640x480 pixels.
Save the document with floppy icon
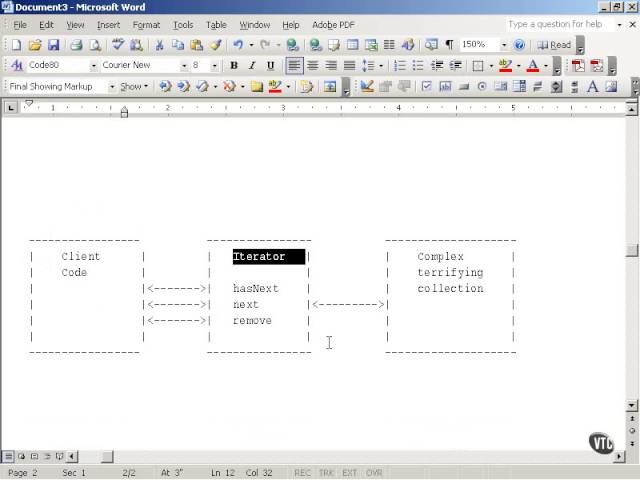click(x=53, y=45)
